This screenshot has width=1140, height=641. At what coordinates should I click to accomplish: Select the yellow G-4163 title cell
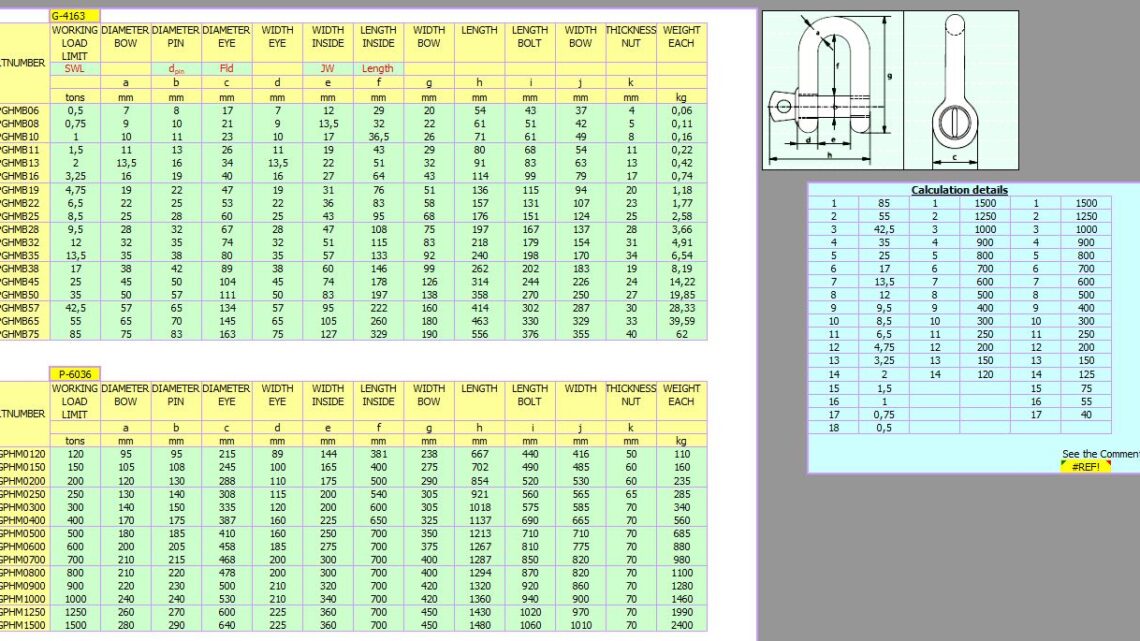pos(75,16)
